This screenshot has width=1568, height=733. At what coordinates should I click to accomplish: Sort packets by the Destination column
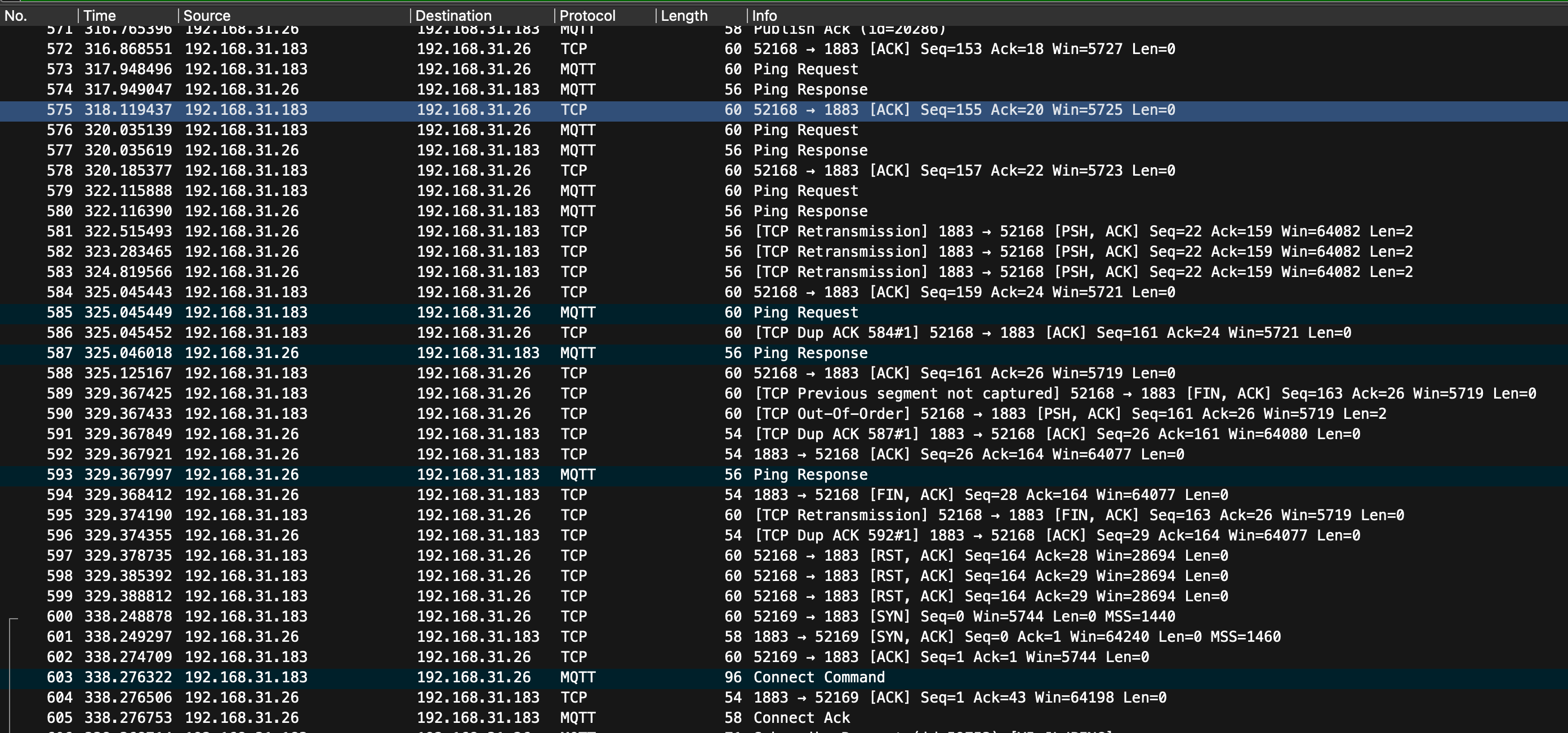[453, 15]
